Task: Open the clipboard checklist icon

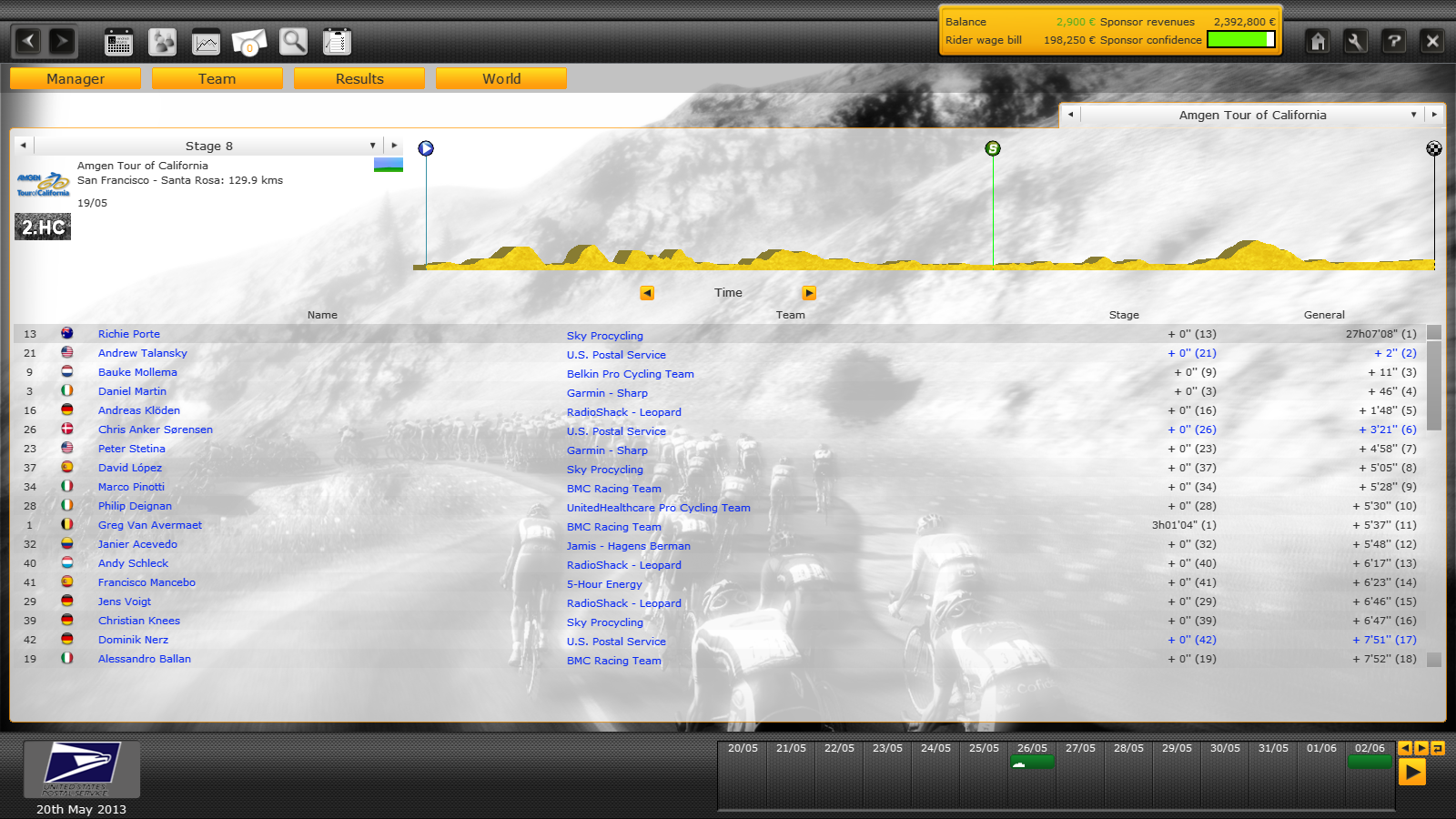Action: 337,42
